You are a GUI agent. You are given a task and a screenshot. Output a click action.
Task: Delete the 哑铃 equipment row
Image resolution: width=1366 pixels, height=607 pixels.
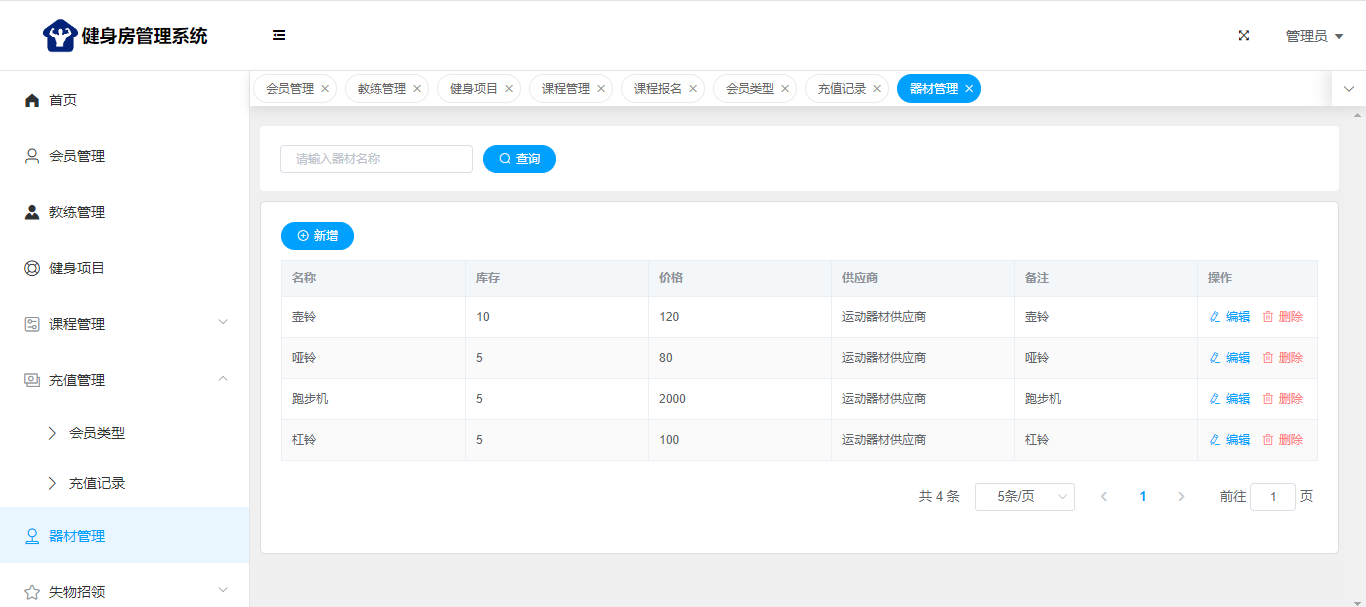point(1282,357)
